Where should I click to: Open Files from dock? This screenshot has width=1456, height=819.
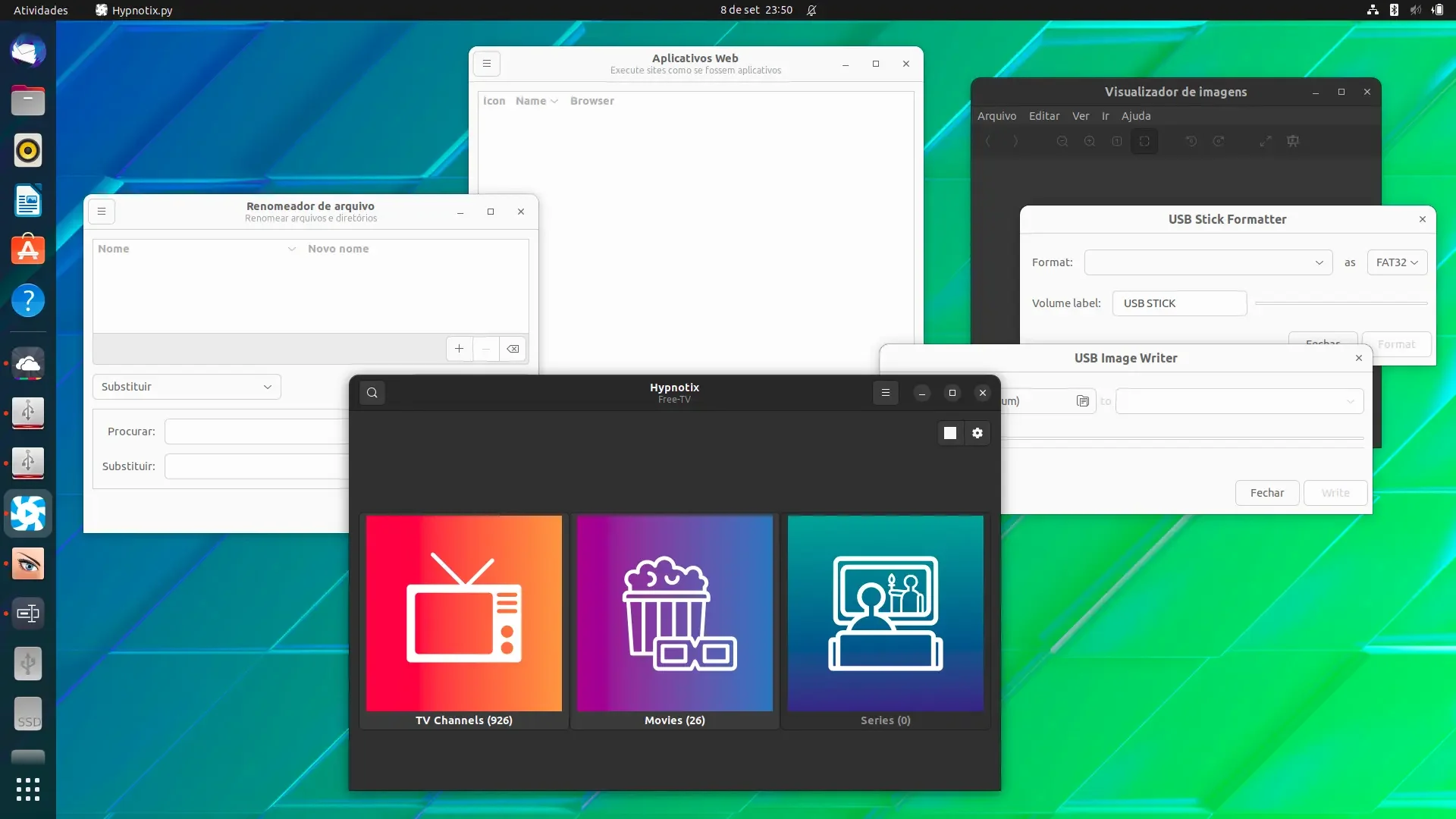point(28,101)
